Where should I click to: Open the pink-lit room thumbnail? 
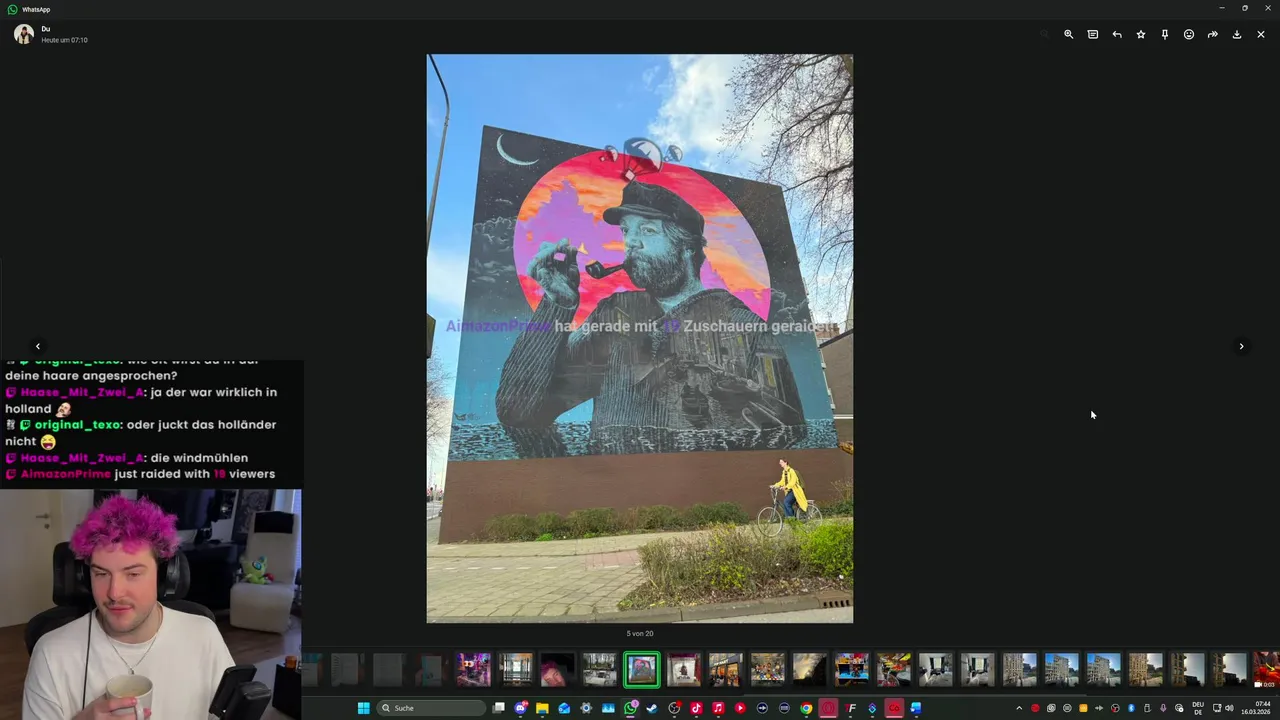pyautogui.click(x=474, y=670)
